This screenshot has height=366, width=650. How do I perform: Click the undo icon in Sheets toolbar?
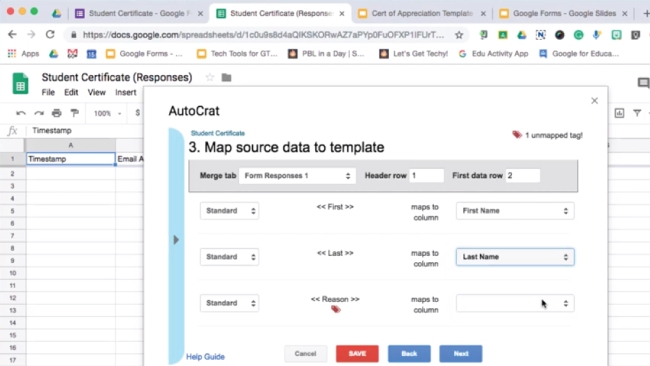coord(21,113)
